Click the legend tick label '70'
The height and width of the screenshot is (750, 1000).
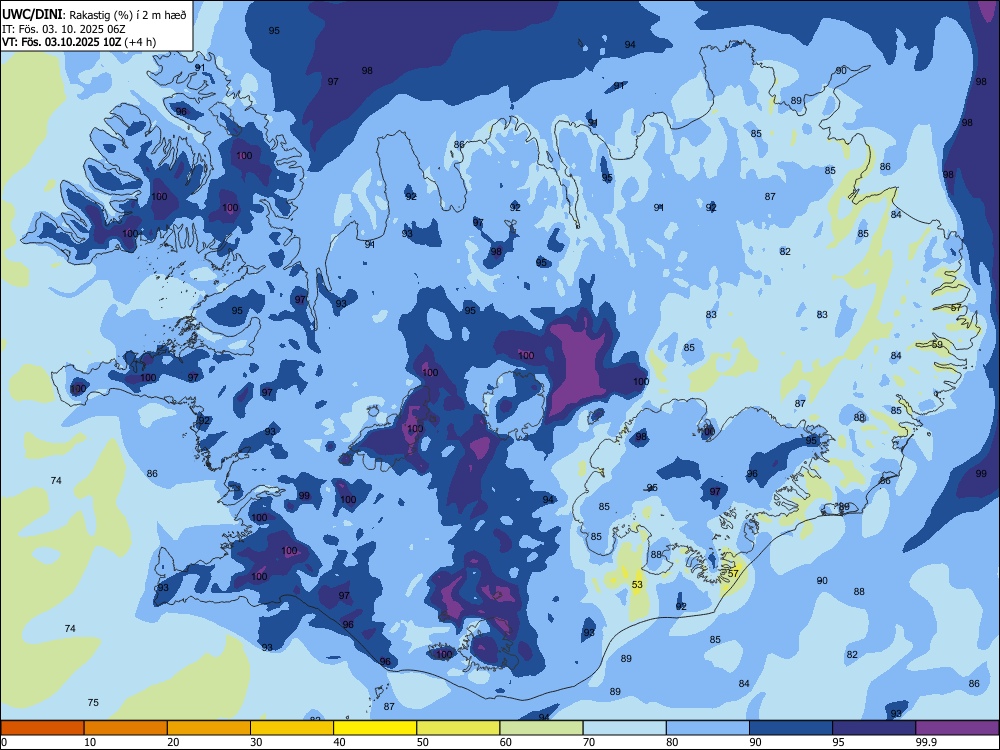pyautogui.click(x=589, y=742)
